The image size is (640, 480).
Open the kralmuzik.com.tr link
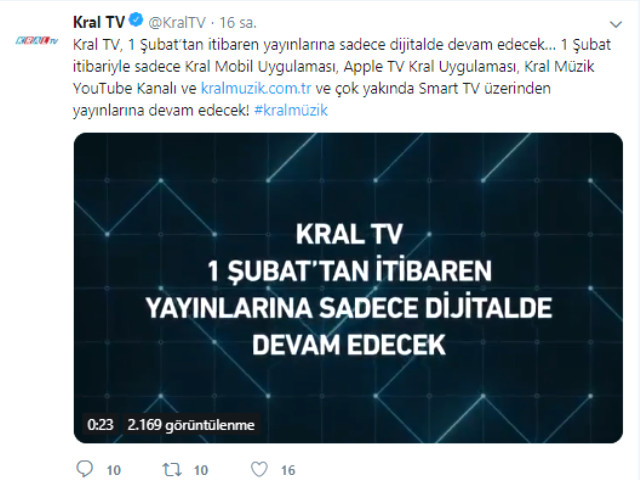pyautogui.click(x=256, y=88)
